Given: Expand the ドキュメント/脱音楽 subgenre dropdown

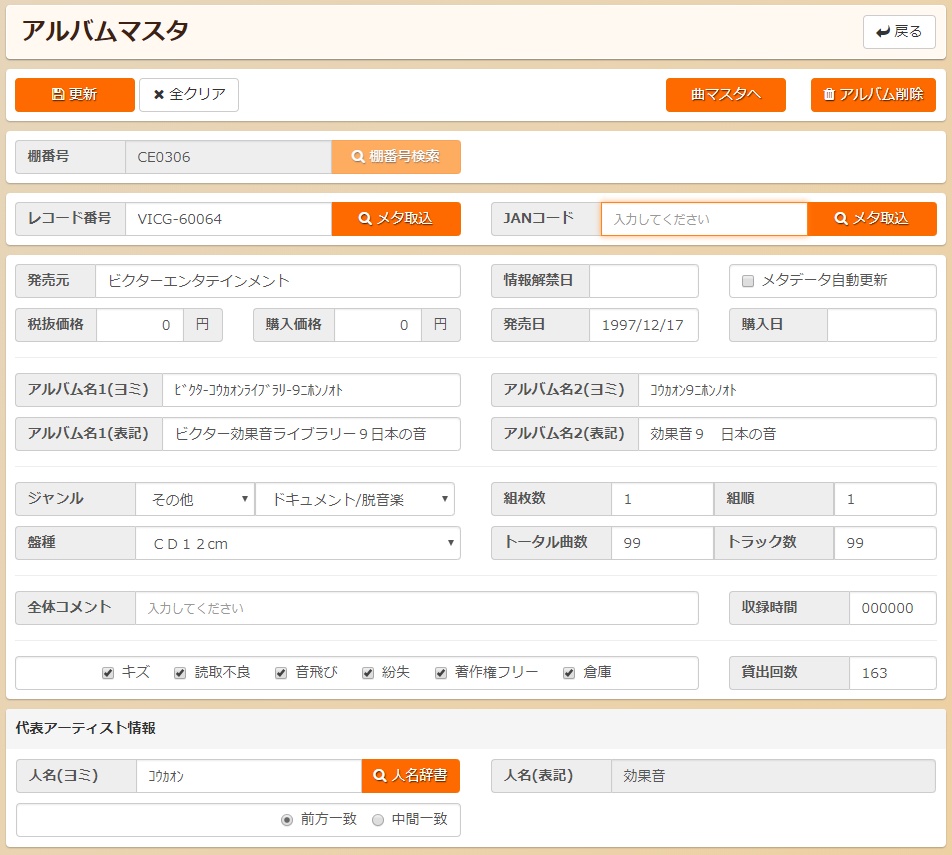Looking at the screenshot, I should pos(354,499).
